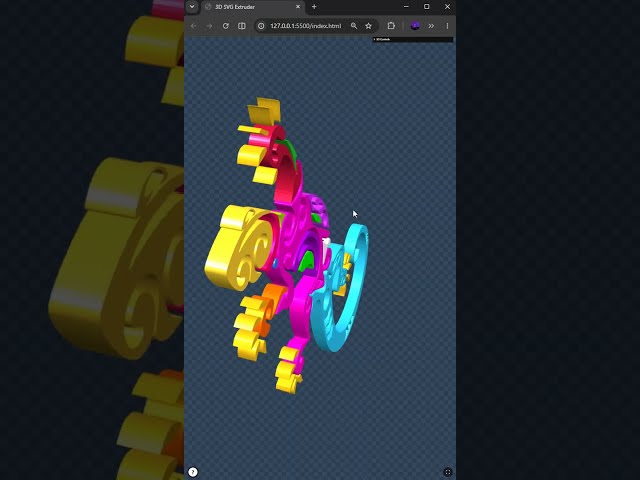
Task: Maximize the browser window
Action: [x=427, y=7]
